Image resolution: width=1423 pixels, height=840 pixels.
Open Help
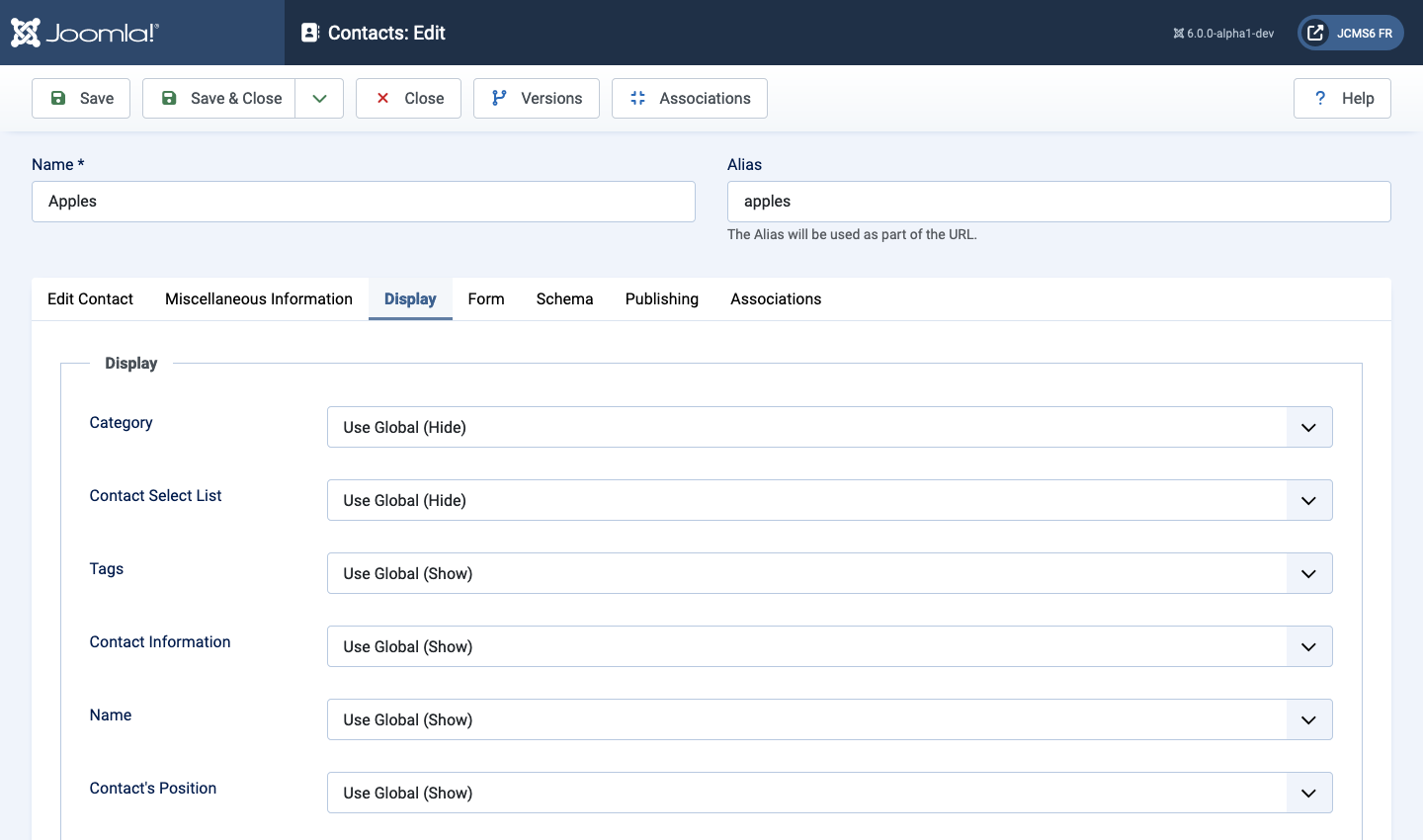click(1342, 98)
